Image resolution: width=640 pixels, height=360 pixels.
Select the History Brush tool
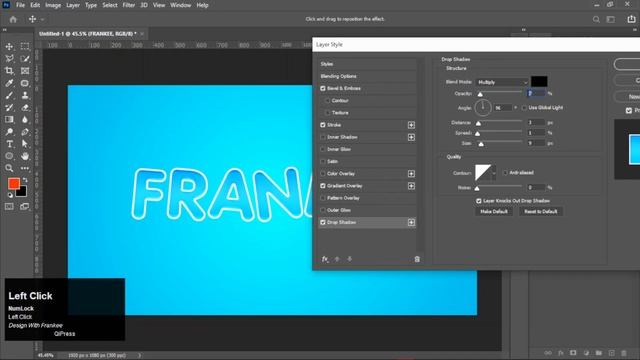[9, 108]
